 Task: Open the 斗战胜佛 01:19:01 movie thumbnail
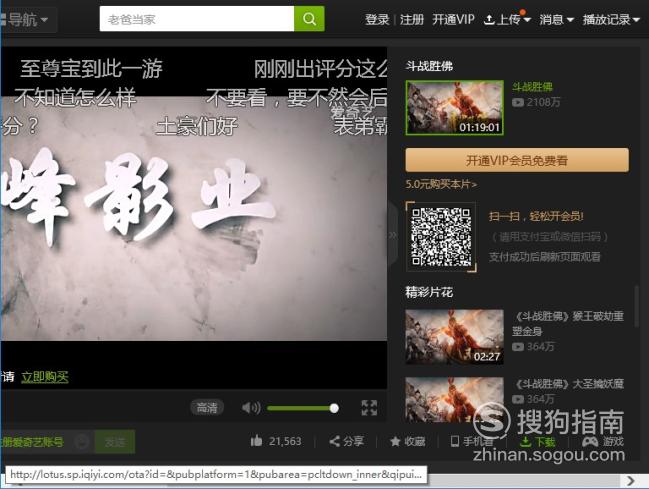tap(454, 108)
